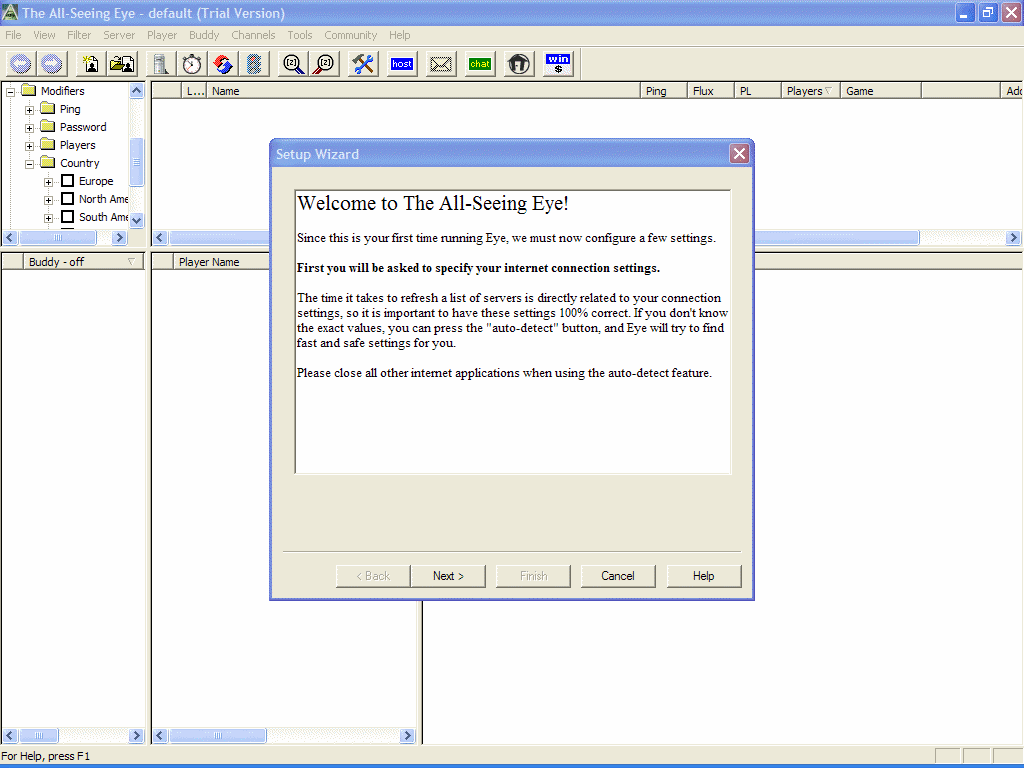This screenshot has width=1024, height=768.
Task: Collapse the Country tree node
Action: coord(29,164)
